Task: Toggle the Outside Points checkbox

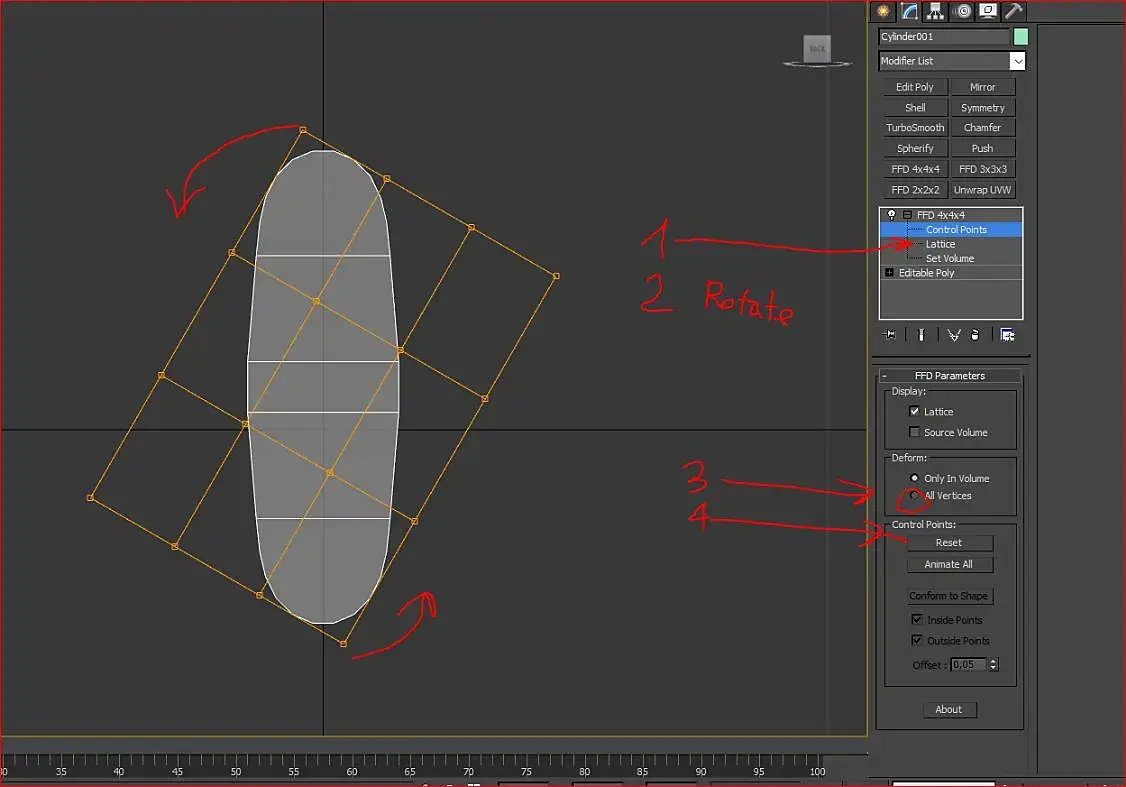Action: pyautogui.click(x=917, y=640)
